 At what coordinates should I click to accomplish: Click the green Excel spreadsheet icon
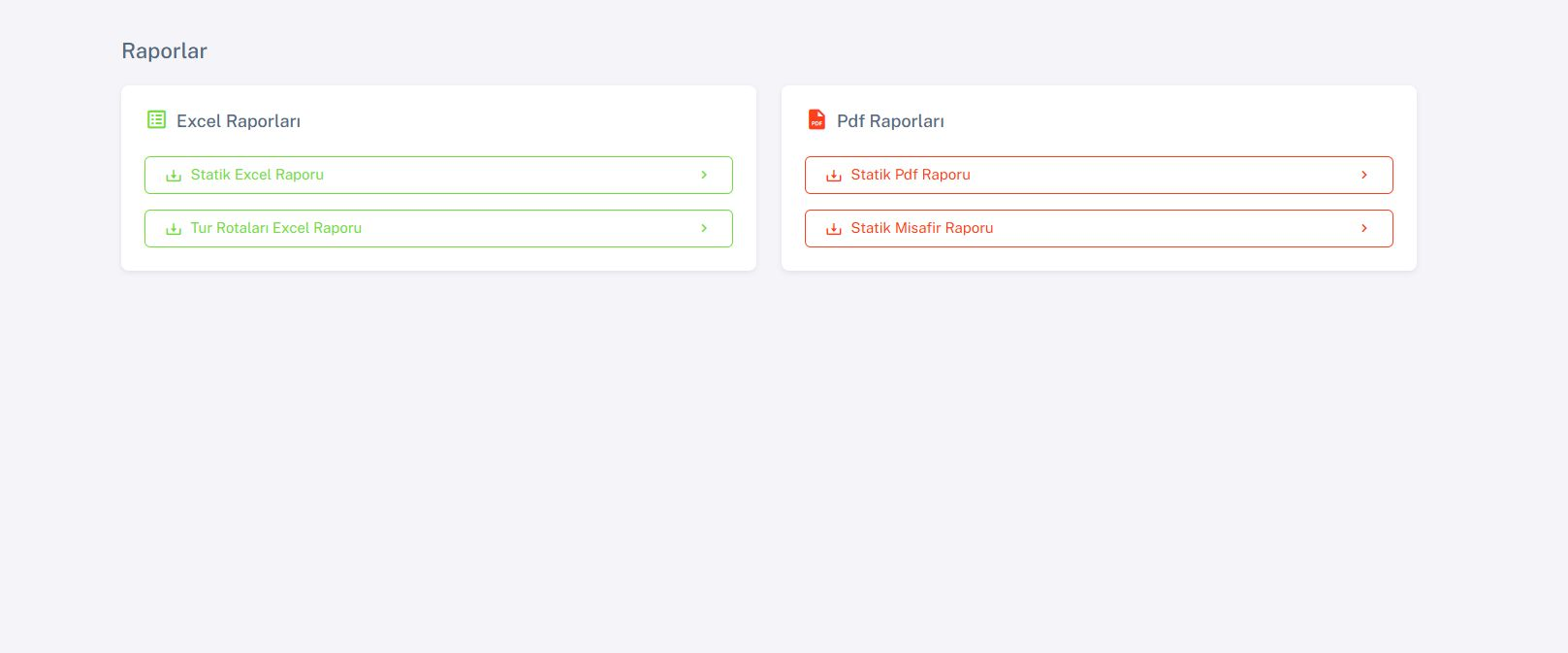click(156, 119)
